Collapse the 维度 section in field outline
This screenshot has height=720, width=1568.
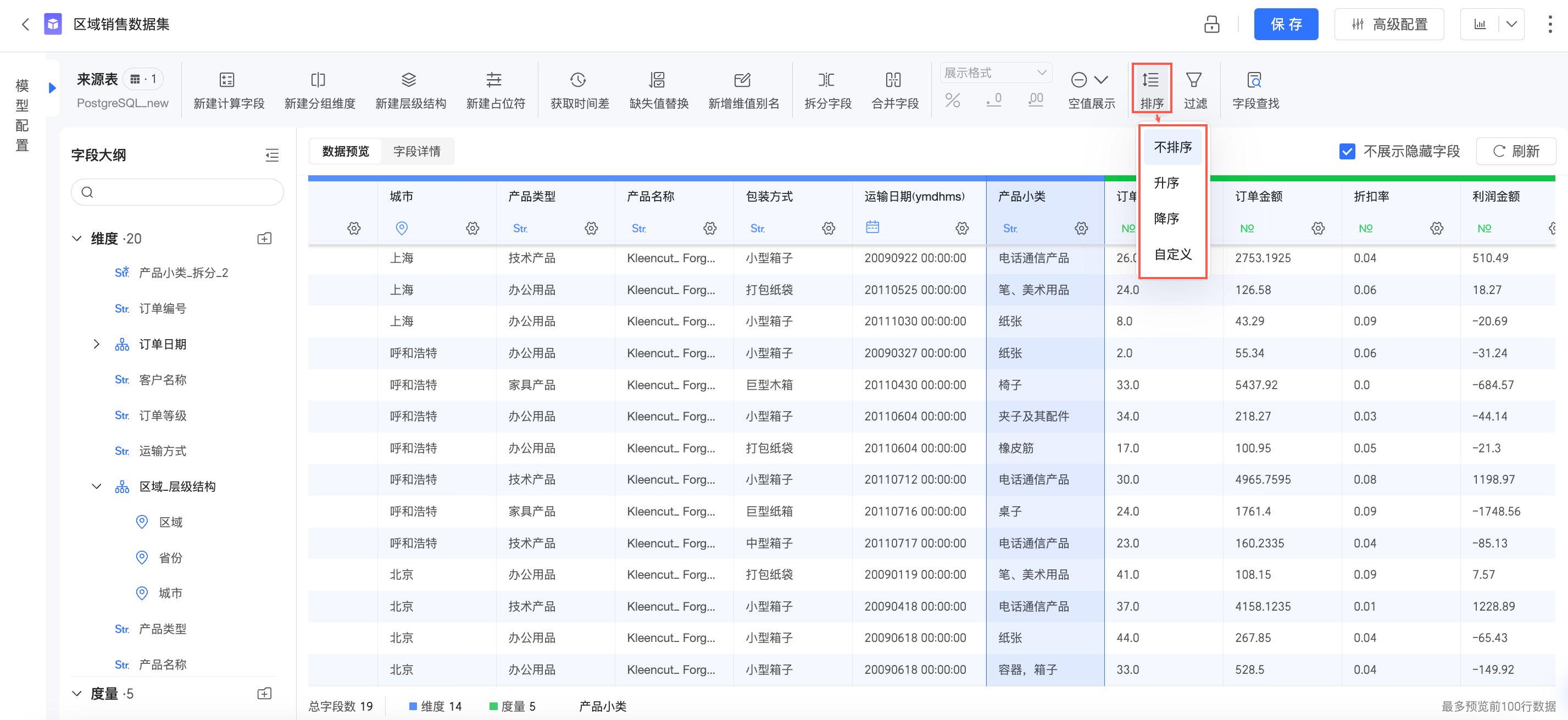(x=77, y=239)
